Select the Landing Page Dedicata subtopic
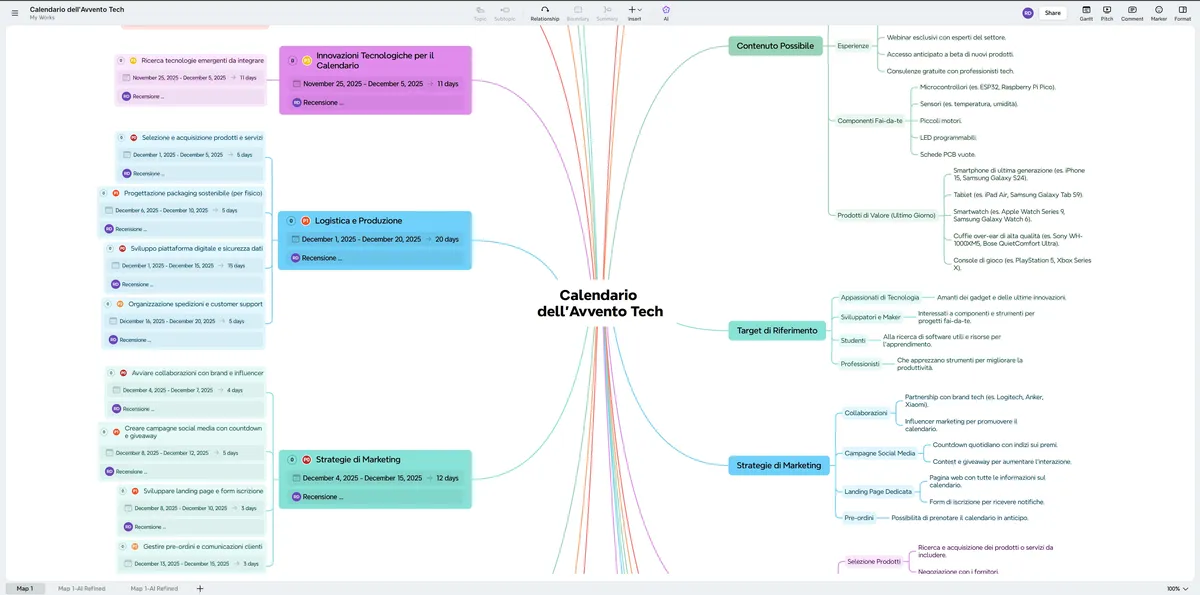The height and width of the screenshot is (595, 1200). pyautogui.click(x=878, y=491)
